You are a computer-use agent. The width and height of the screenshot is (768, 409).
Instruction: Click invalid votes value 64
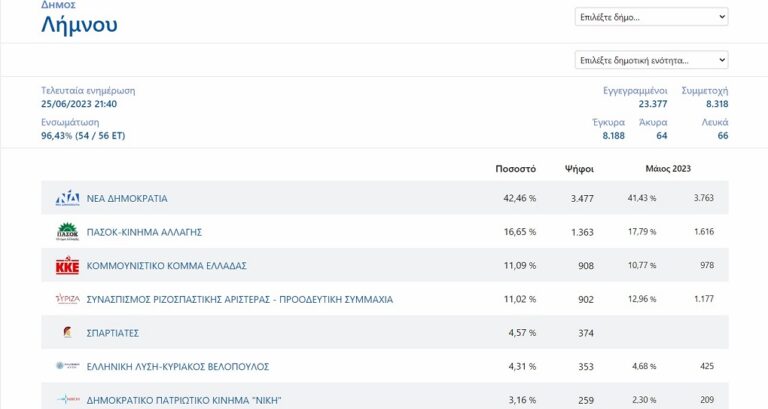[662, 136]
